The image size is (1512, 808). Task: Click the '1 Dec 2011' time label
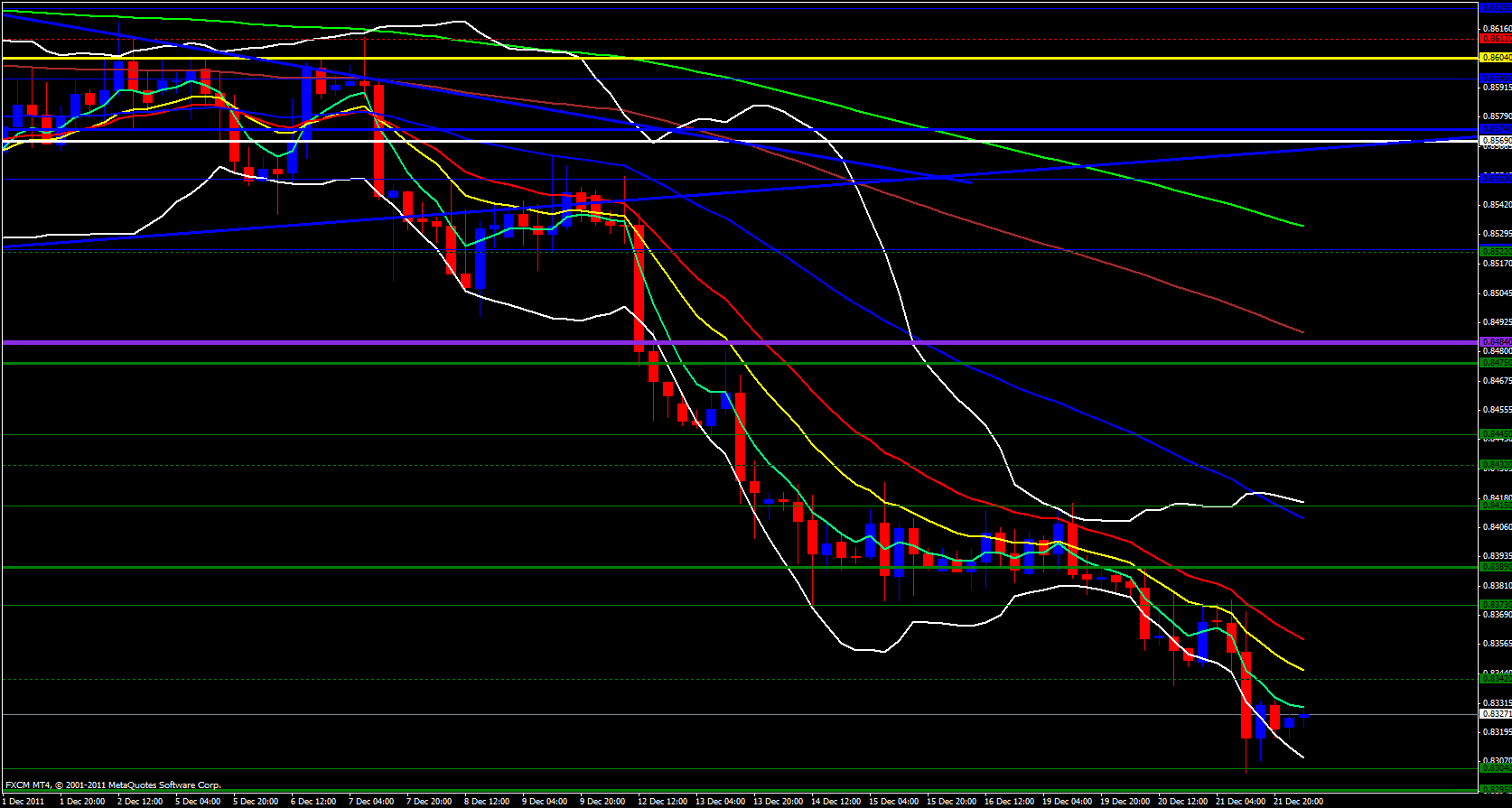[24, 801]
